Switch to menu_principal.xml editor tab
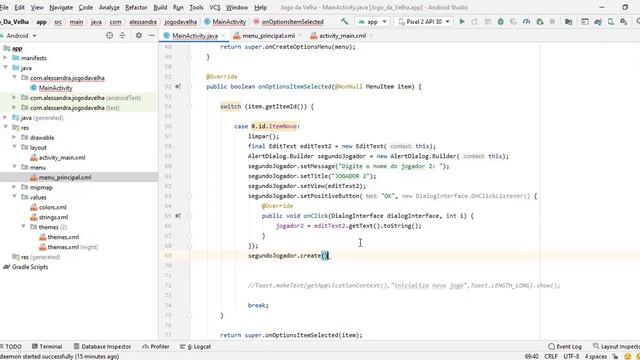640x360 pixels. coord(268,36)
